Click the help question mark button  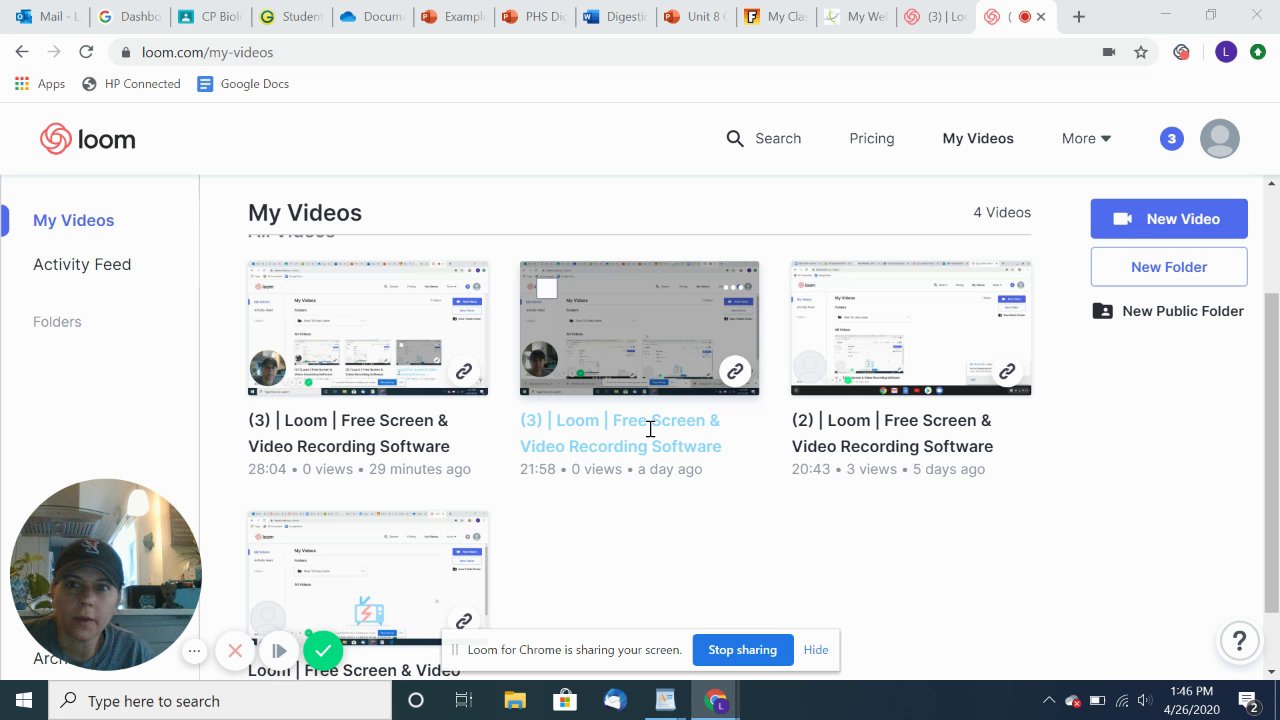1239,641
